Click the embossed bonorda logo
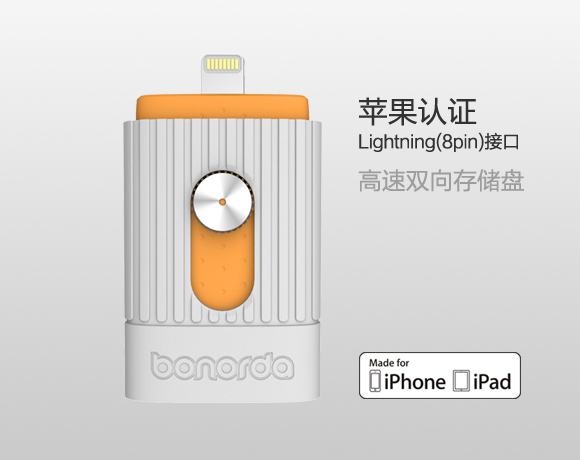This screenshot has width=580, height=460. pyautogui.click(x=222, y=366)
